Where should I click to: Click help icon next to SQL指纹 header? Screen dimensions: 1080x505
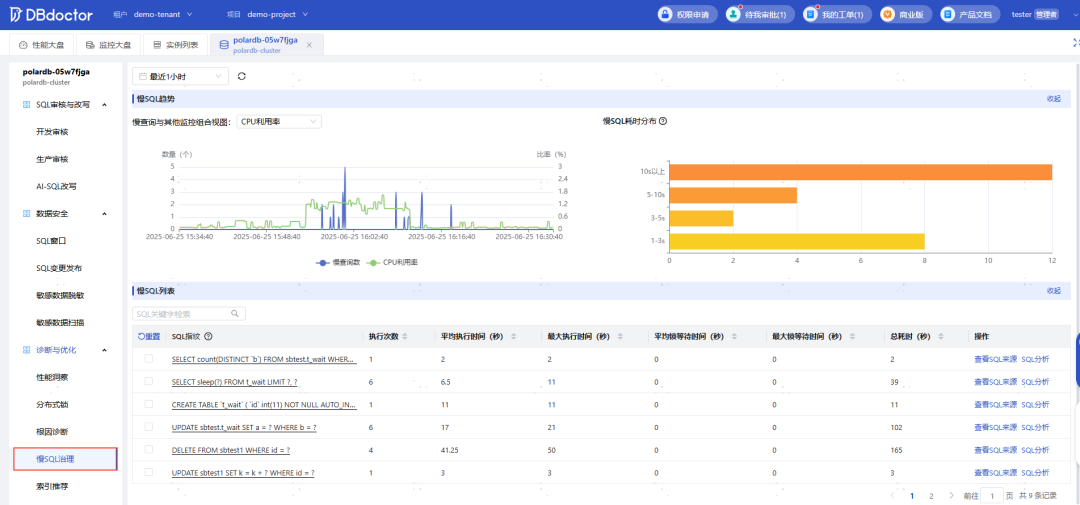pyautogui.click(x=208, y=337)
